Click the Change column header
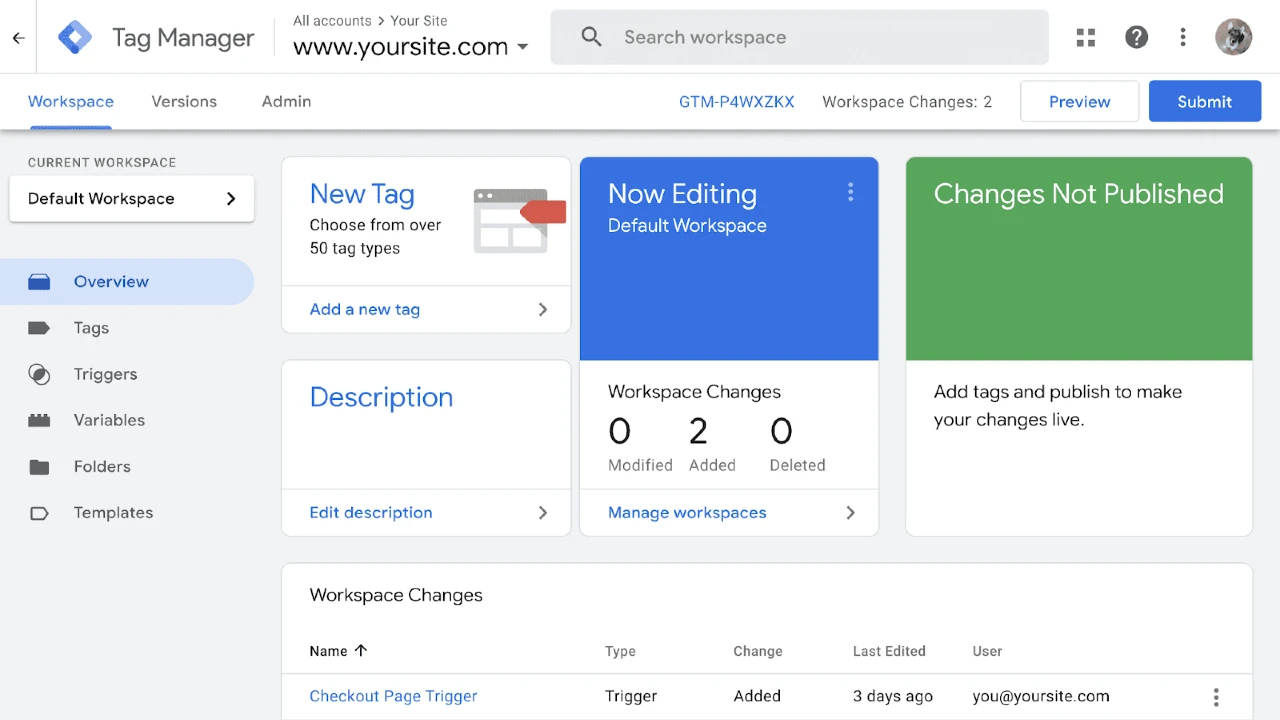Viewport: 1280px width, 720px height. coord(757,651)
